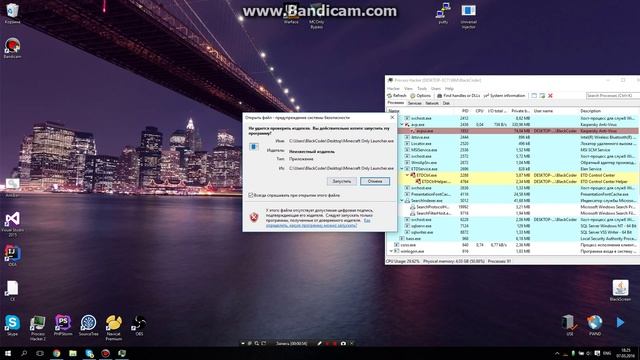Sort processes by the Description column header
Viewport: 640px width, 360px height.
pos(590,111)
